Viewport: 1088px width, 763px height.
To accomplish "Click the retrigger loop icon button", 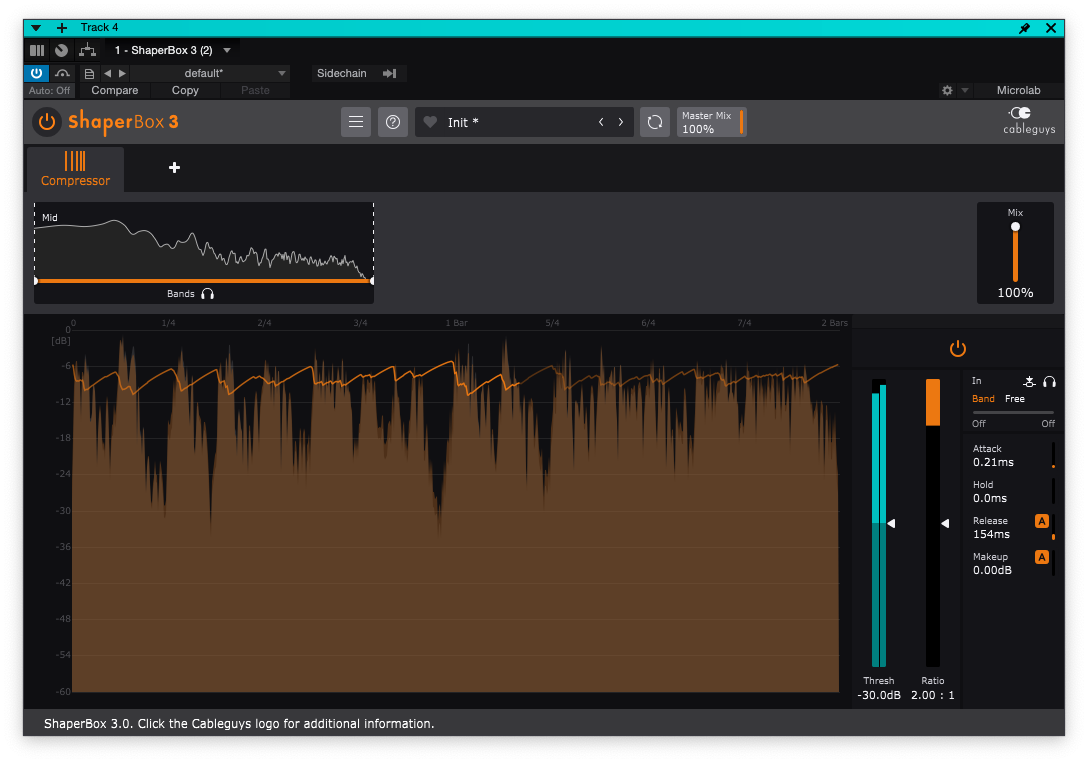I will tap(654, 122).
